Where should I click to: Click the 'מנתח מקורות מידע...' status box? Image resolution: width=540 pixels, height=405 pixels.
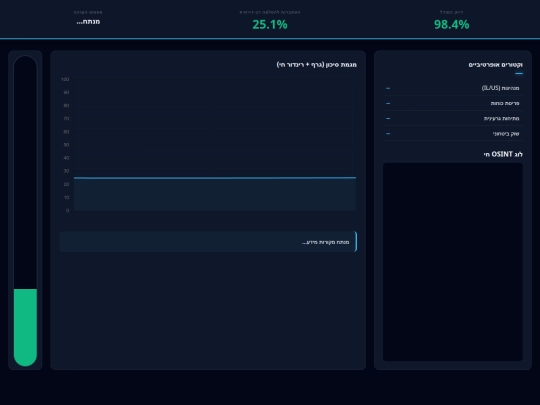[x=208, y=241]
